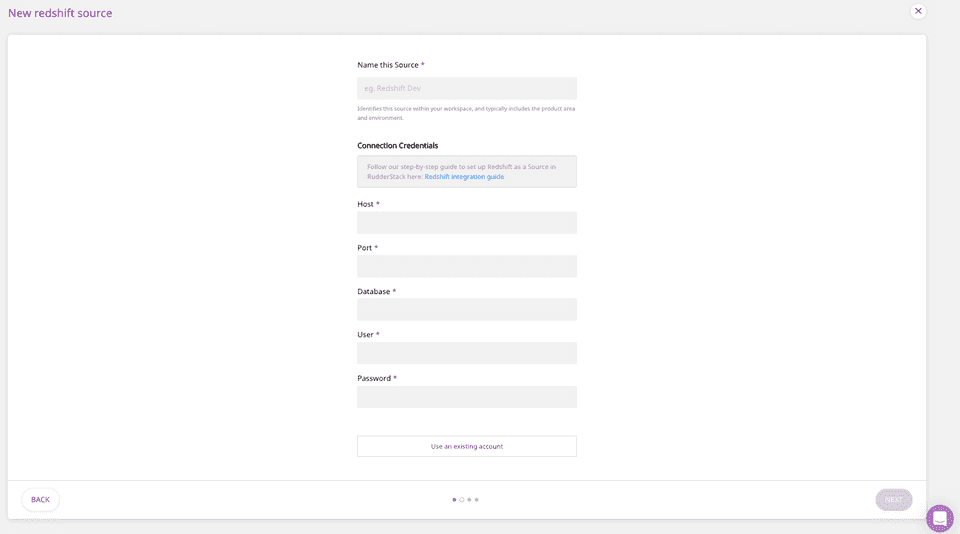This screenshot has width=960, height=534.
Task: Click the first step indicator dot
Action: coord(454,500)
